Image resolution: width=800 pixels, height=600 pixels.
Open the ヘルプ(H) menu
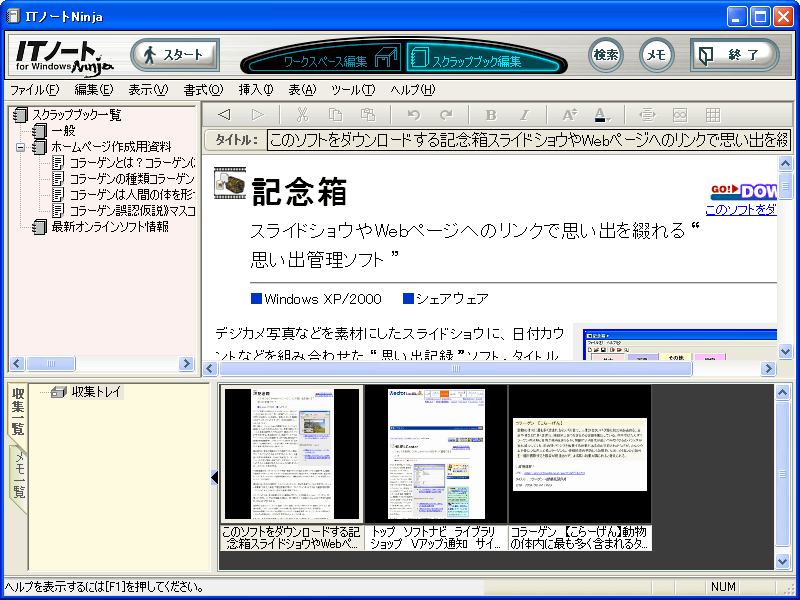[412, 90]
